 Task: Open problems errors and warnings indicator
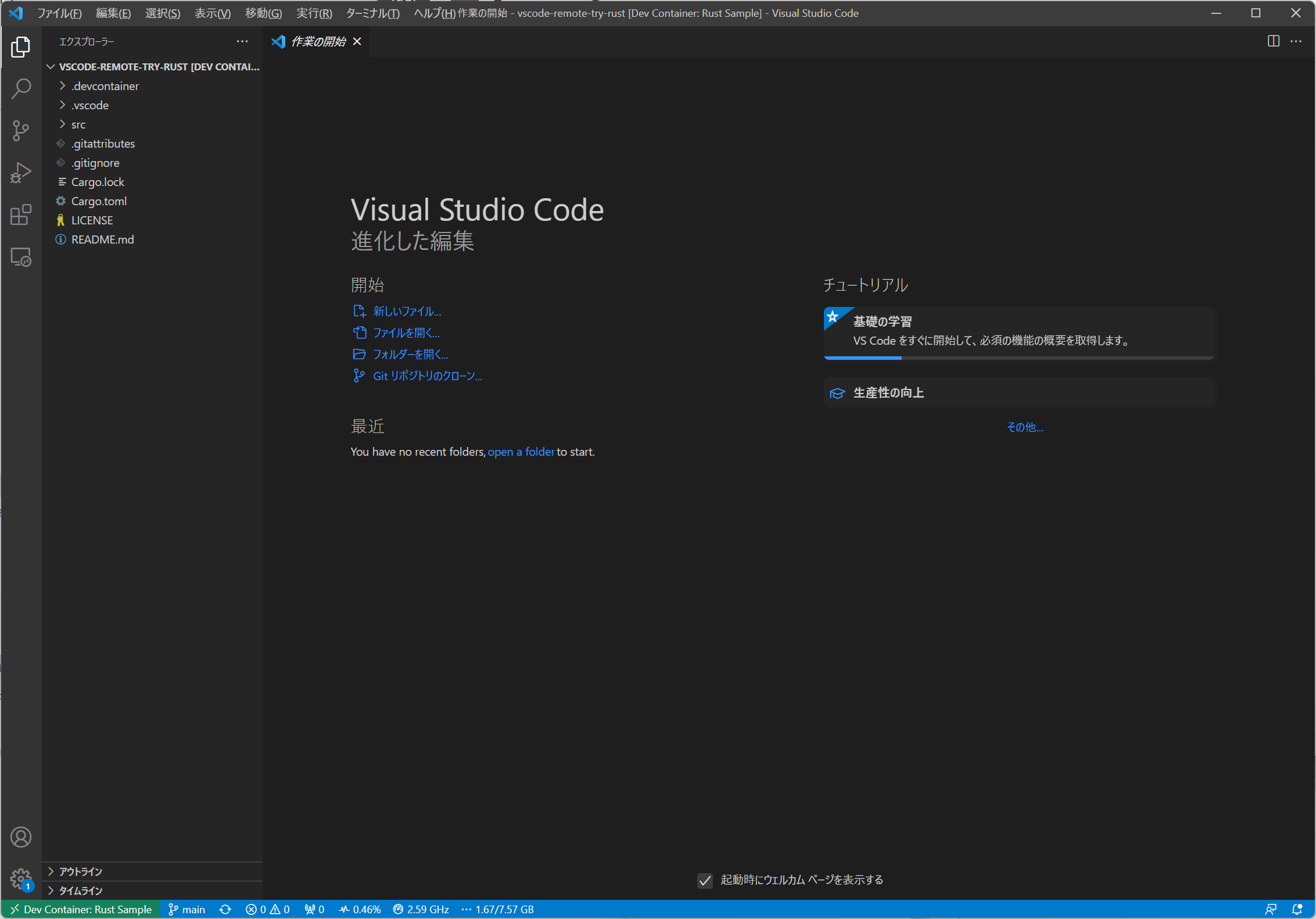point(268,910)
